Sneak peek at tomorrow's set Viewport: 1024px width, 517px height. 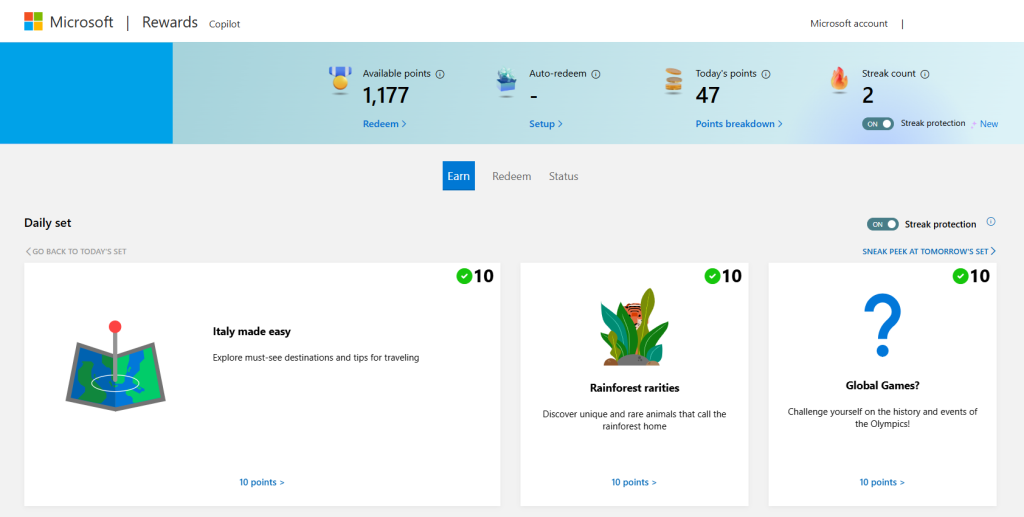[929, 251]
